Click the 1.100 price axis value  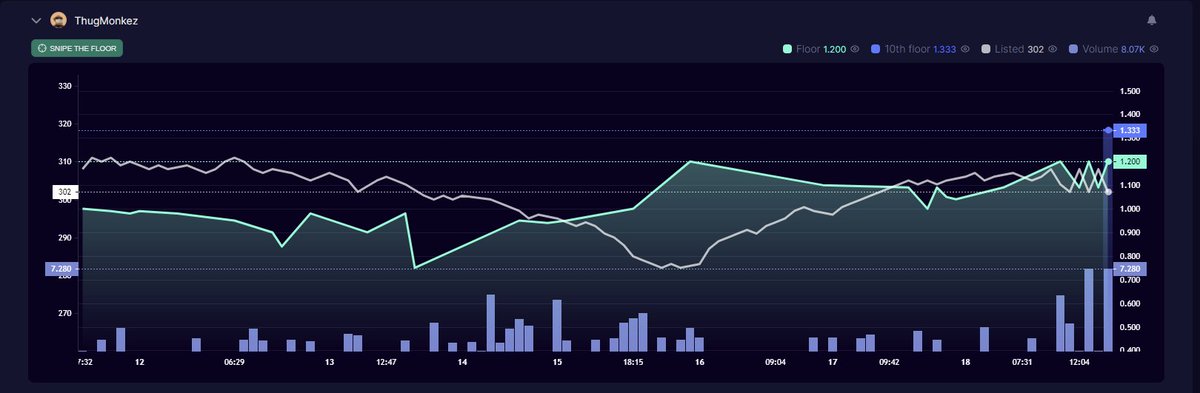1130,186
